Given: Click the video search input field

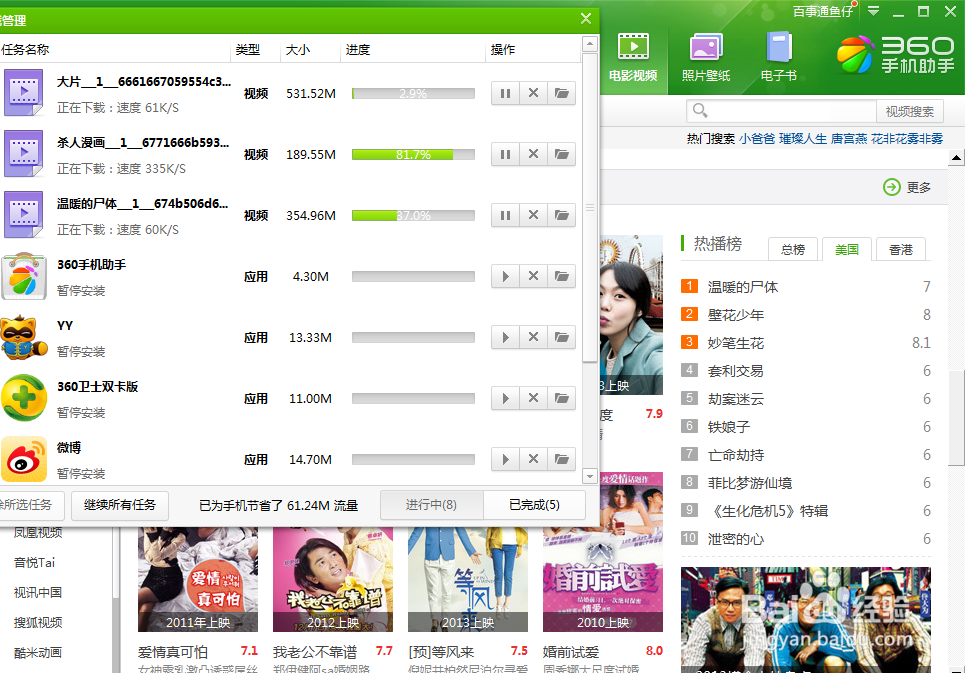Looking at the screenshot, I should point(782,111).
